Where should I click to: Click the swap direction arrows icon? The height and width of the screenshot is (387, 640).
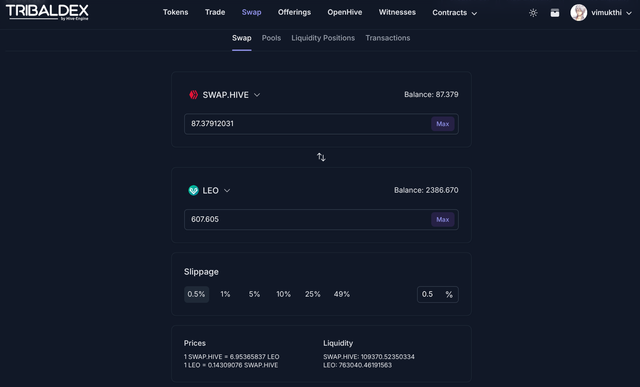[x=321, y=157]
